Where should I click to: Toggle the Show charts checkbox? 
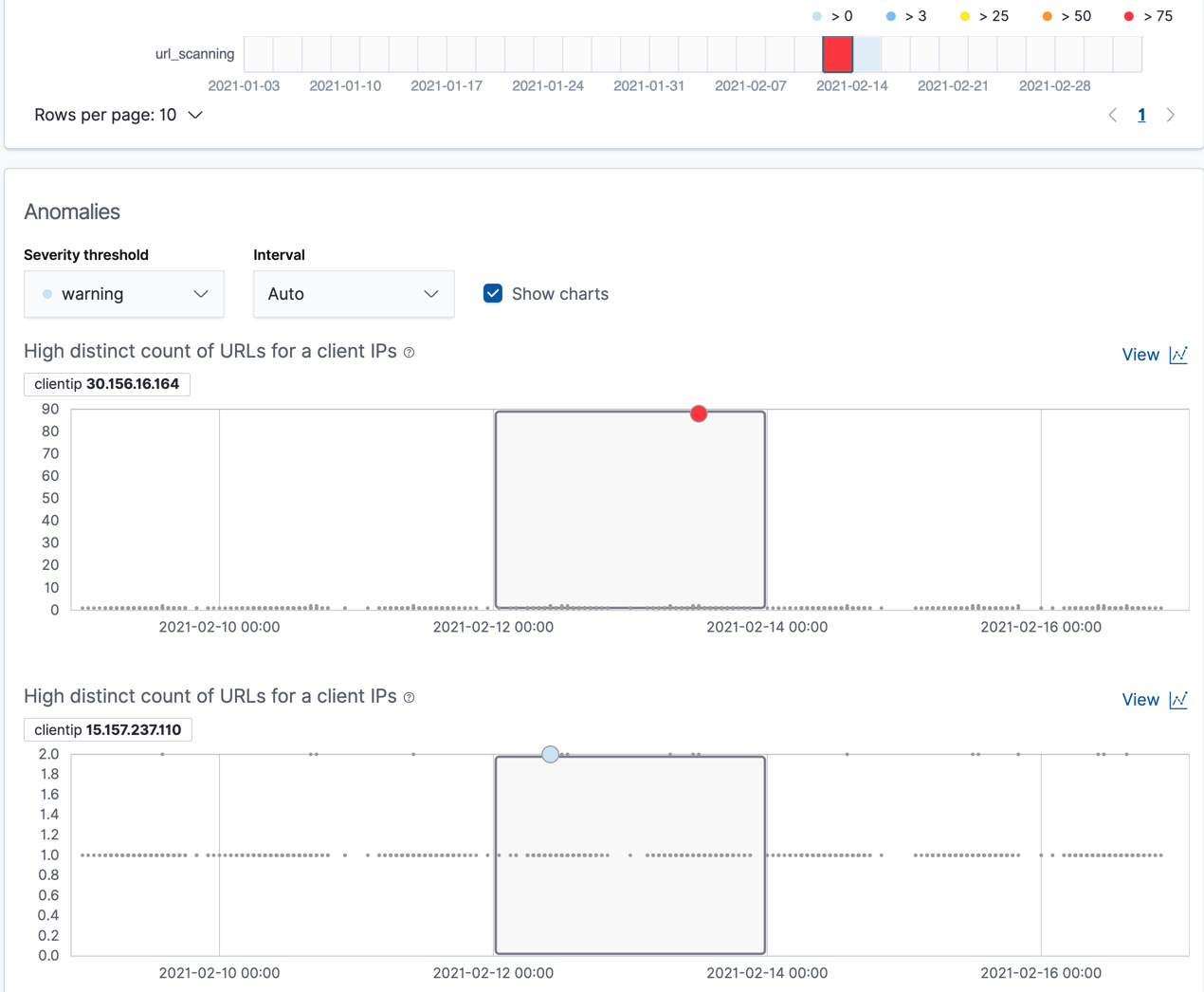(492, 293)
